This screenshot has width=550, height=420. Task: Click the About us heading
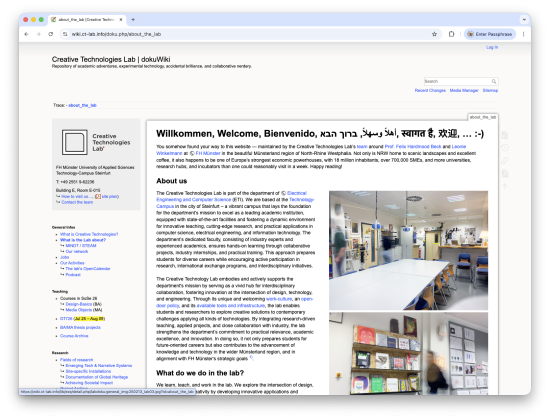click(x=172, y=181)
